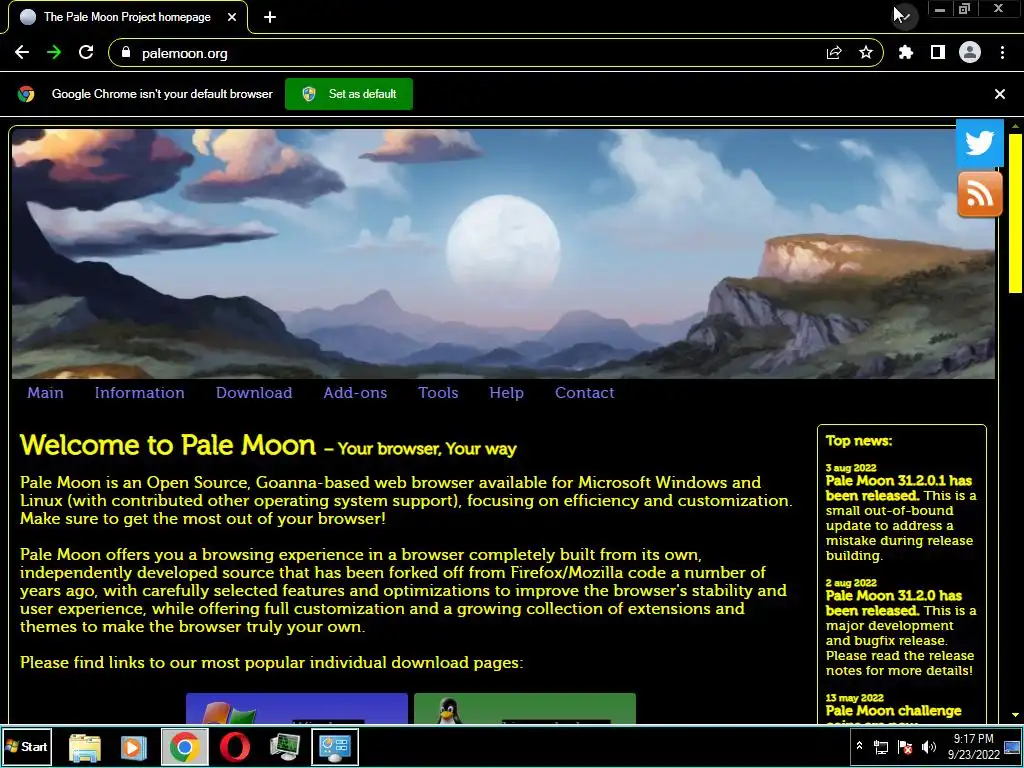Click the show desktop button
Viewport: 1024px width, 768px height.
(x=1014, y=746)
